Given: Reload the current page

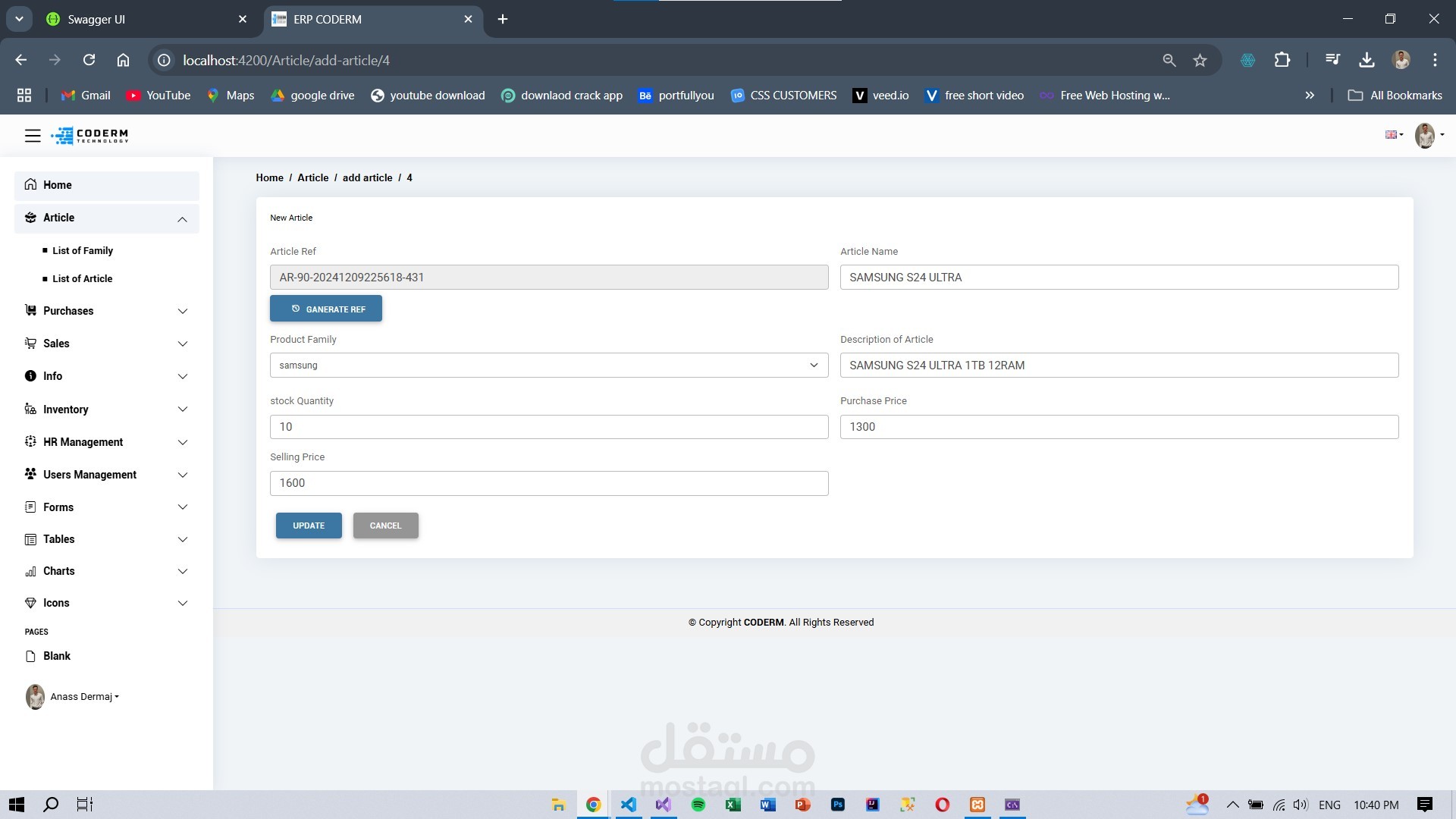Looking at the screenshot, I should pyautogui.click(x=89, y=60).
